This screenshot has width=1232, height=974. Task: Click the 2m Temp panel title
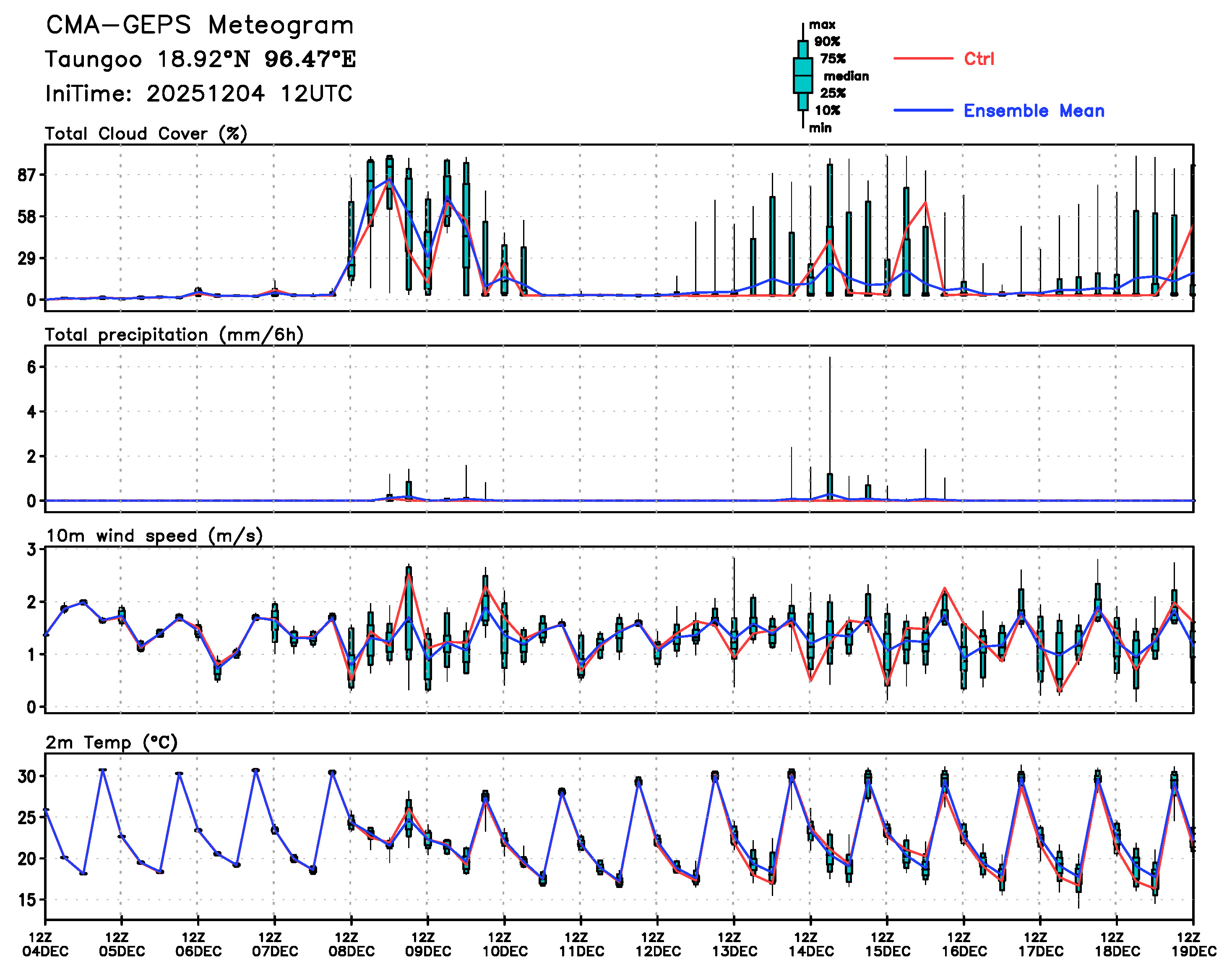(112, 742)
